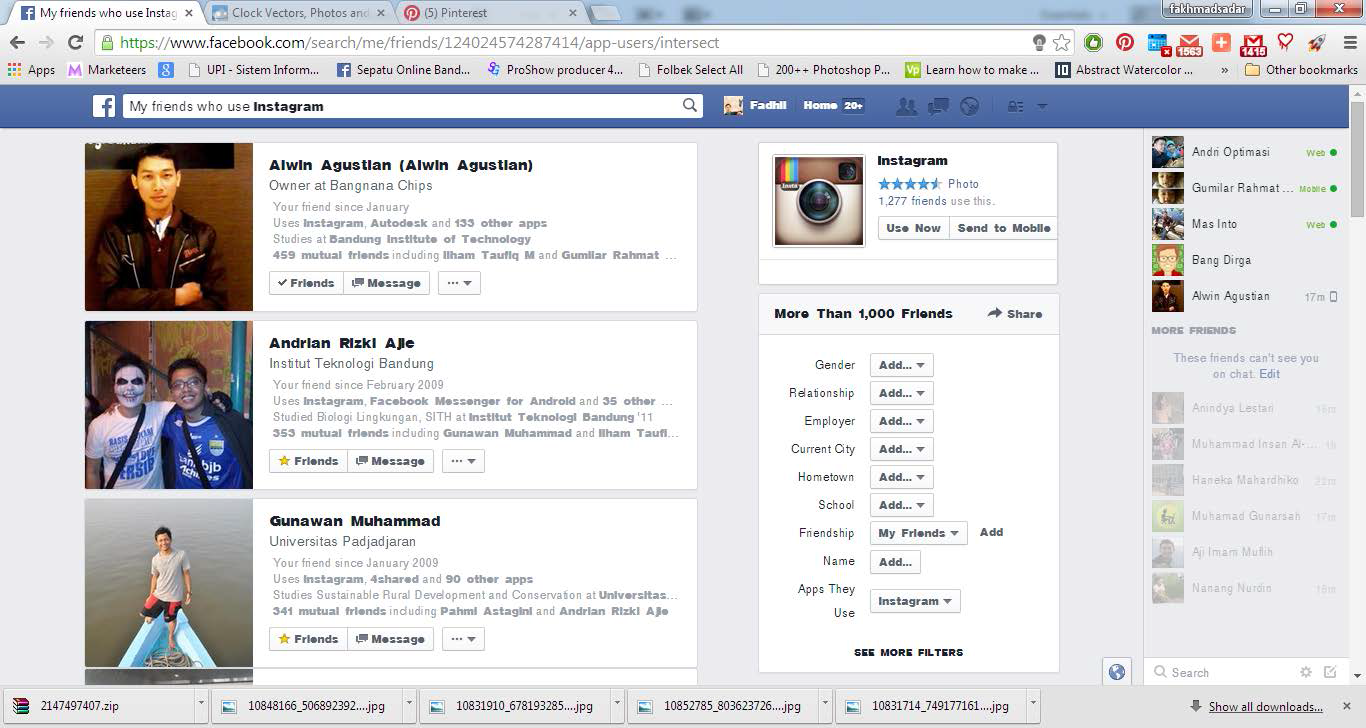Image resolution: width=1366 pixels, height=728 pixels.
Task: Click the rocket extension icon
Action: tap(1316, 42)
